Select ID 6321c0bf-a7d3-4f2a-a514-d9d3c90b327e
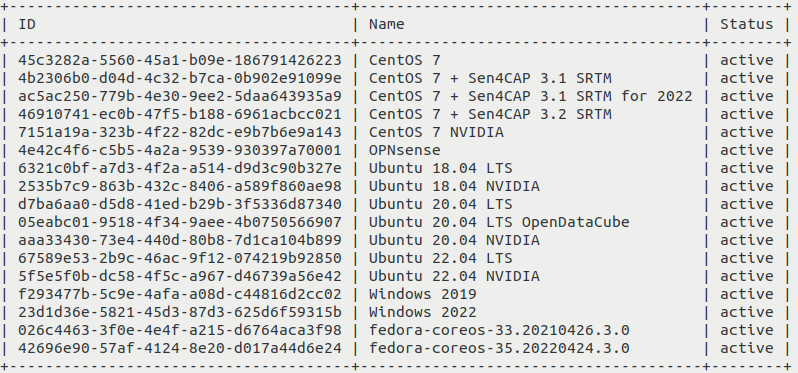The height and width of the screenshot is (373, 798). click(x=180, y=168)
